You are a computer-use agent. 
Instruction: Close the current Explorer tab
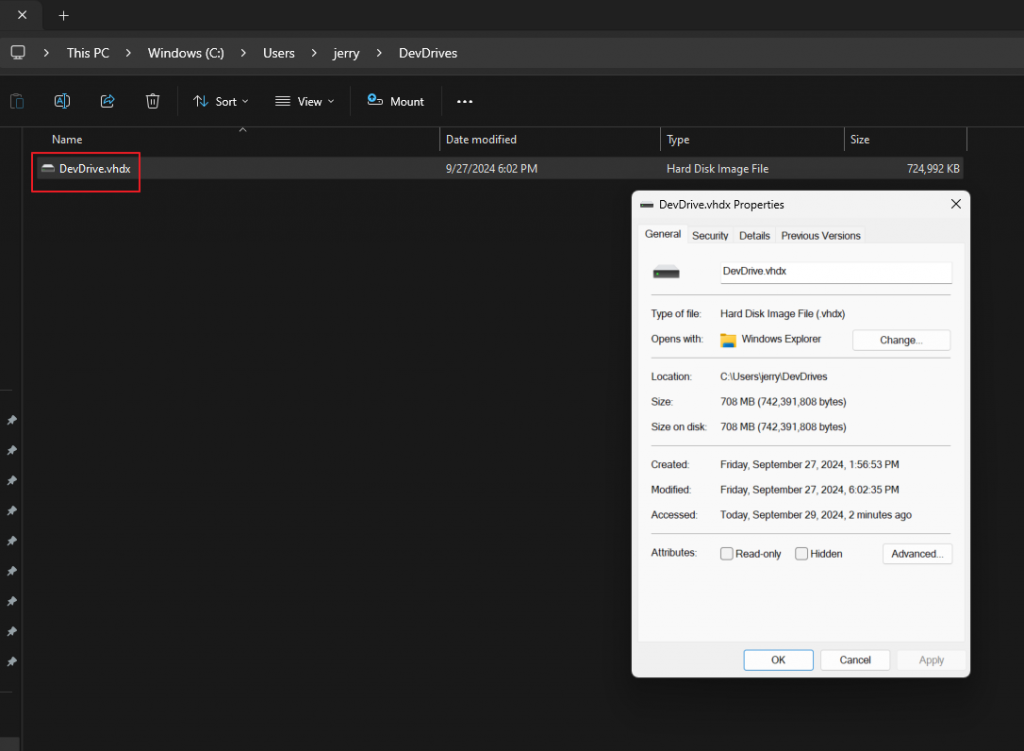click(22, 15)
